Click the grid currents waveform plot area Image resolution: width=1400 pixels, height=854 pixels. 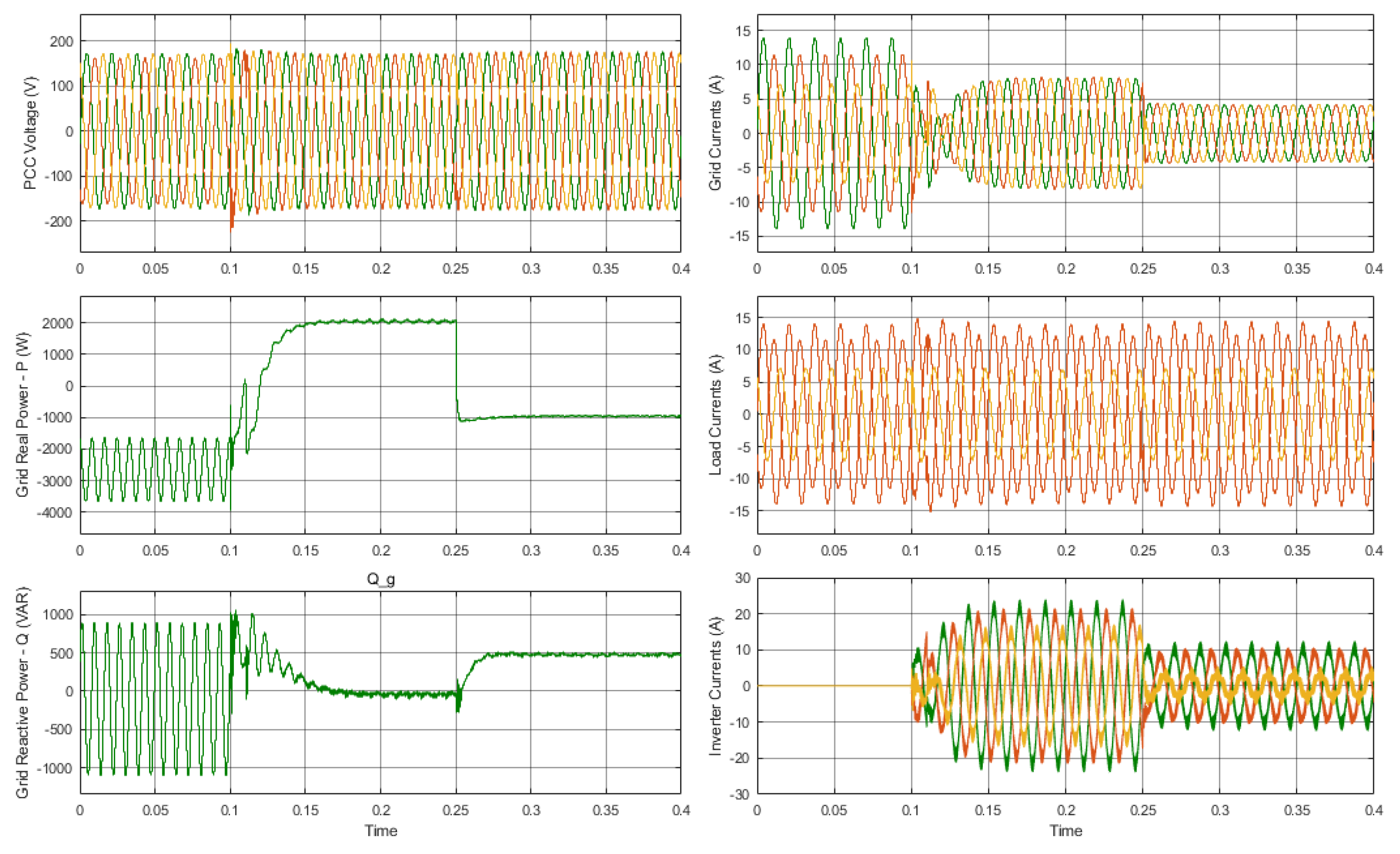[x=1066, y=132]
